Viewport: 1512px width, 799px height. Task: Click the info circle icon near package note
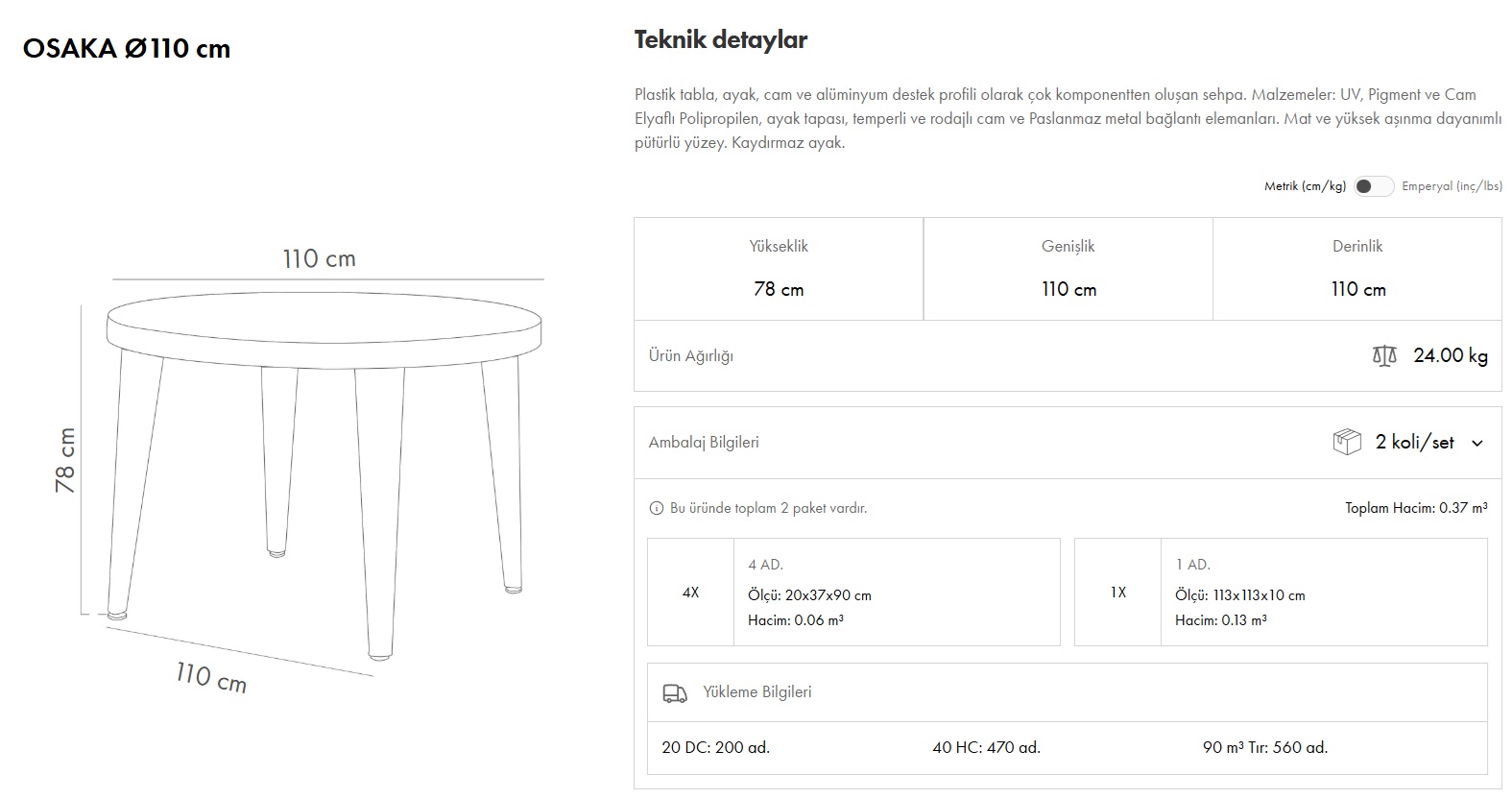click(x=657, y=508)
